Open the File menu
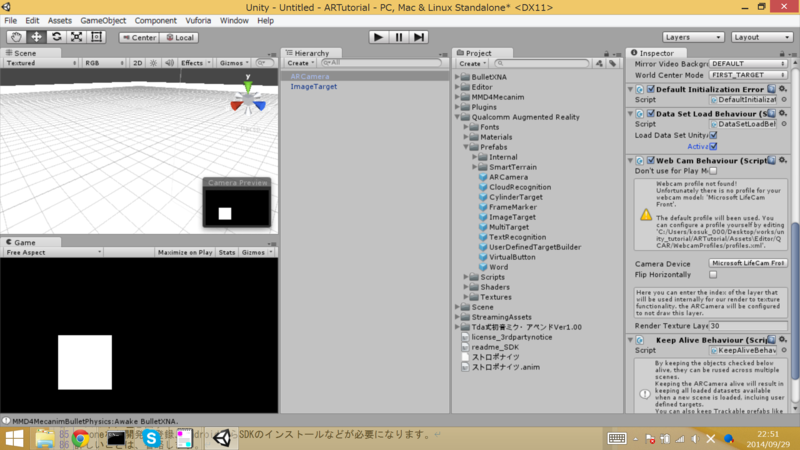This screenshot has width=800, height=450. point(10,20)
